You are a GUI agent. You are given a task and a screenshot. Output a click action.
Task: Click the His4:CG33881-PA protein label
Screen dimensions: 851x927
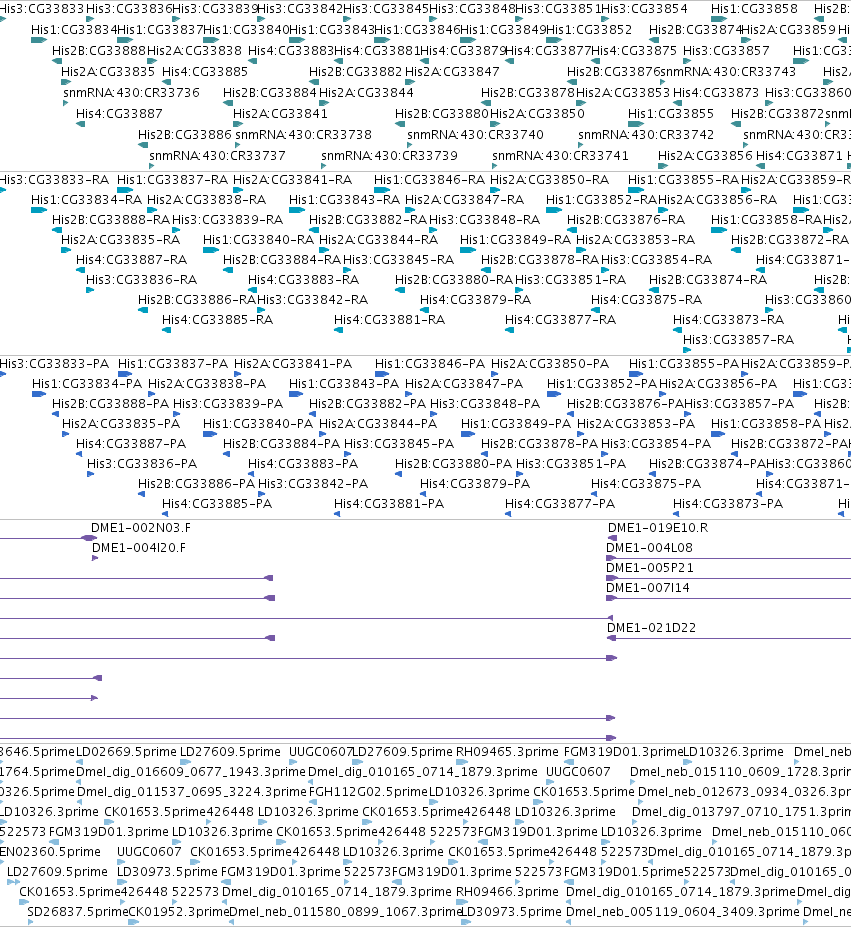click(x=389, y=504)
